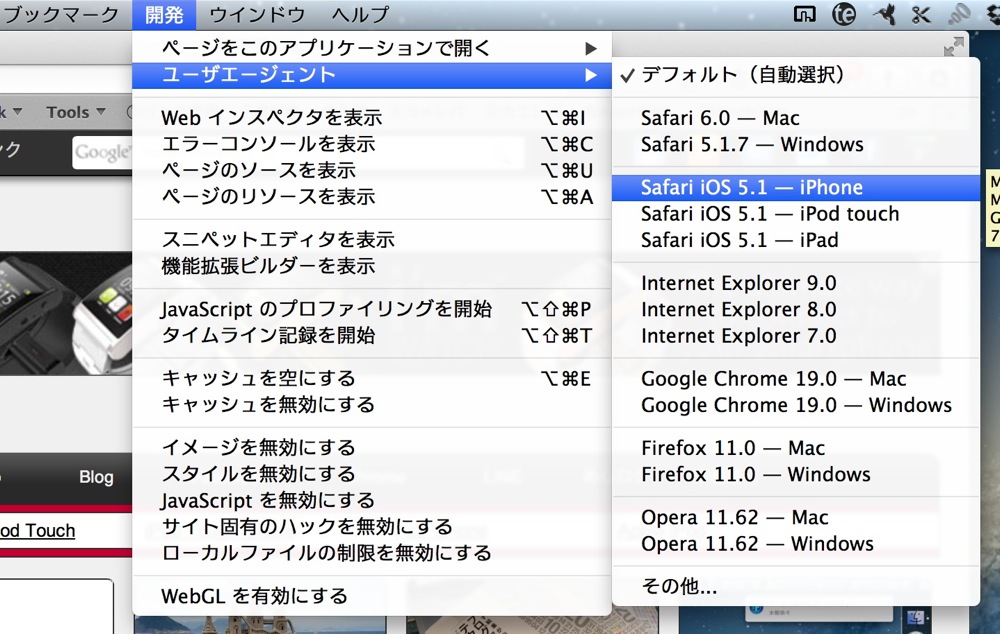Select Internet Explorer 7.0 user agent
This screenshot has height=634, width=1000.
(x=796, y=335)
